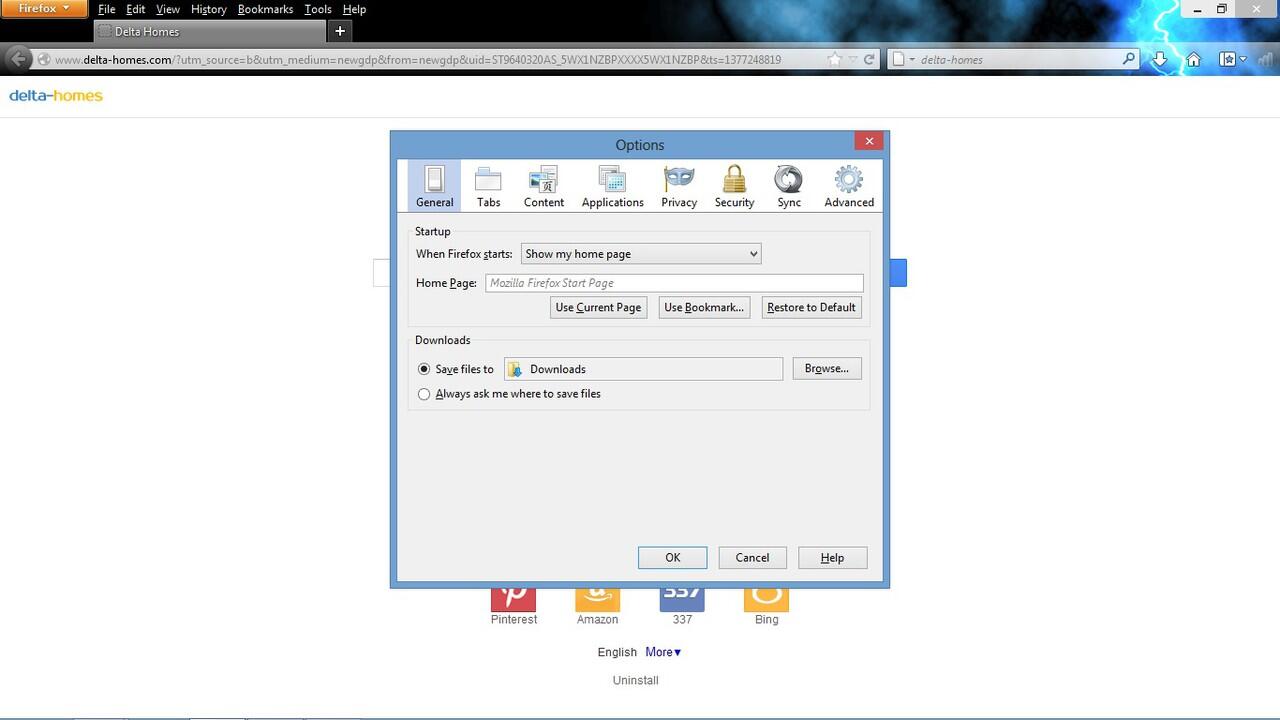The height and width of the screenshot is (720, 1280).
Task: Open the View menu
Action: pos(168,9)
